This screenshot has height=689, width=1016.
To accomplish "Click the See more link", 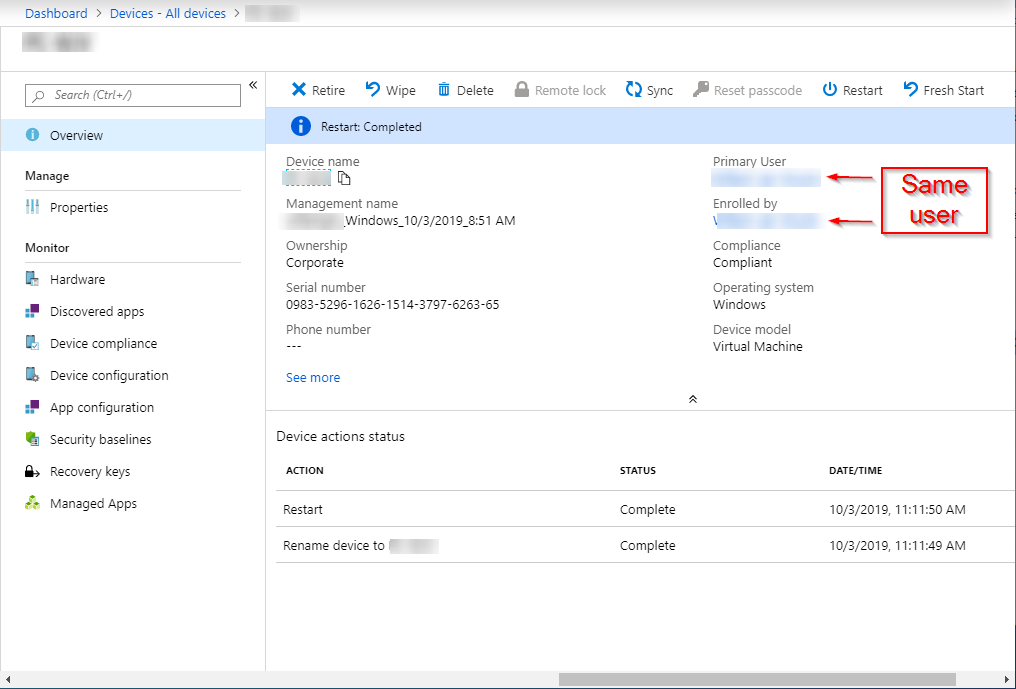I will [x=313, y=378].
